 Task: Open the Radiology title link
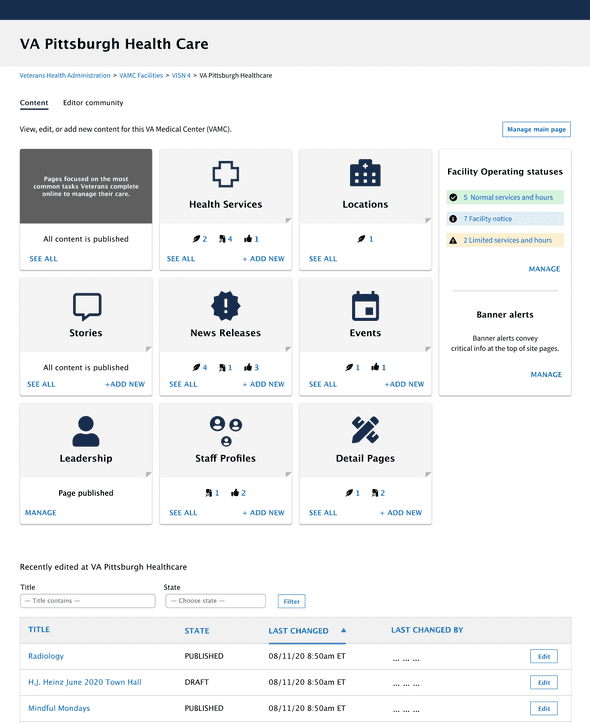46,656
